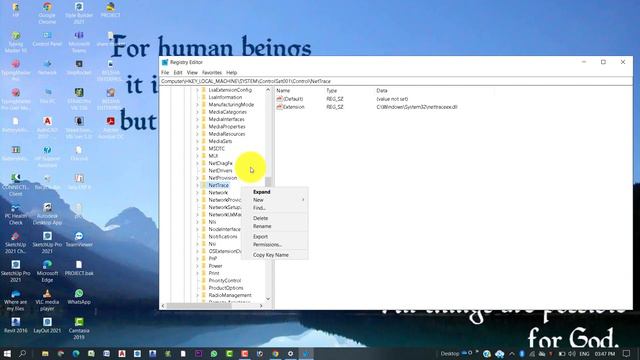Choose New submenu in context menu
The height and width of the screenshot is (360, 640).
click(x=274, y=200)
